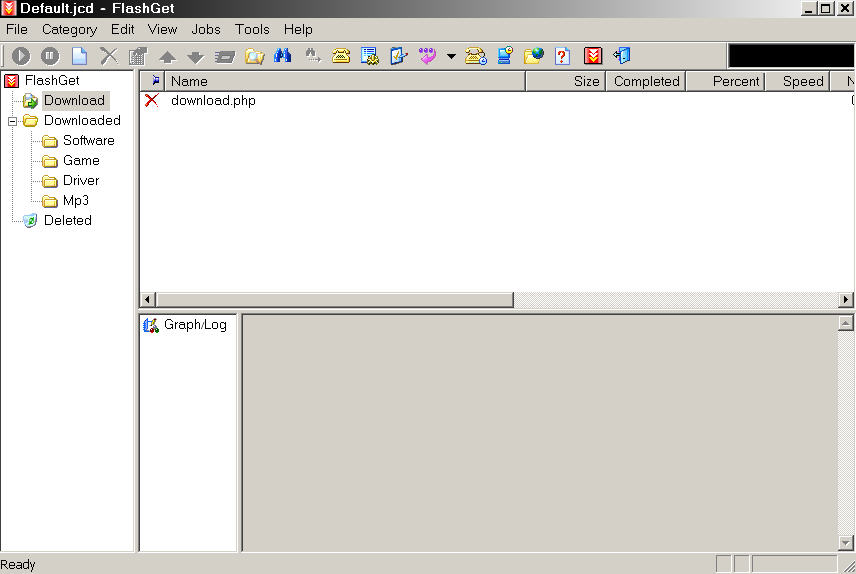
Task: Select the Driver folder
Action: pyautogui.click(x=81, y=181)
